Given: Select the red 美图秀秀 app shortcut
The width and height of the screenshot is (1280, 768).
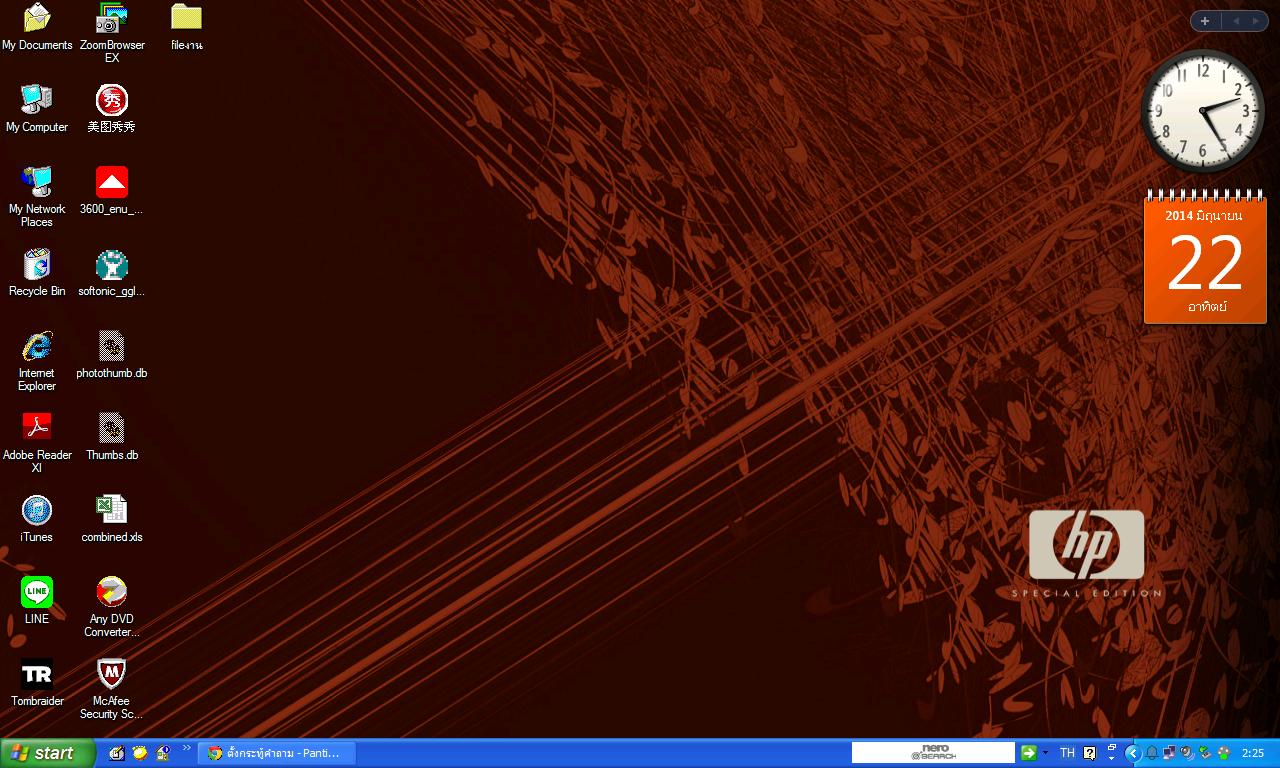Looking at the screenshot, I should (112, 108).
